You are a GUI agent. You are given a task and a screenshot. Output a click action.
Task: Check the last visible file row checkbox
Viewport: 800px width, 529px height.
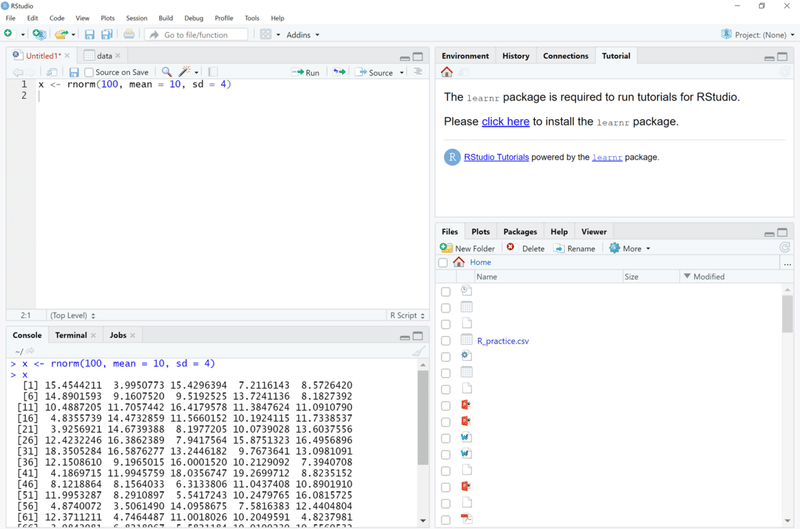coord(445,520)
